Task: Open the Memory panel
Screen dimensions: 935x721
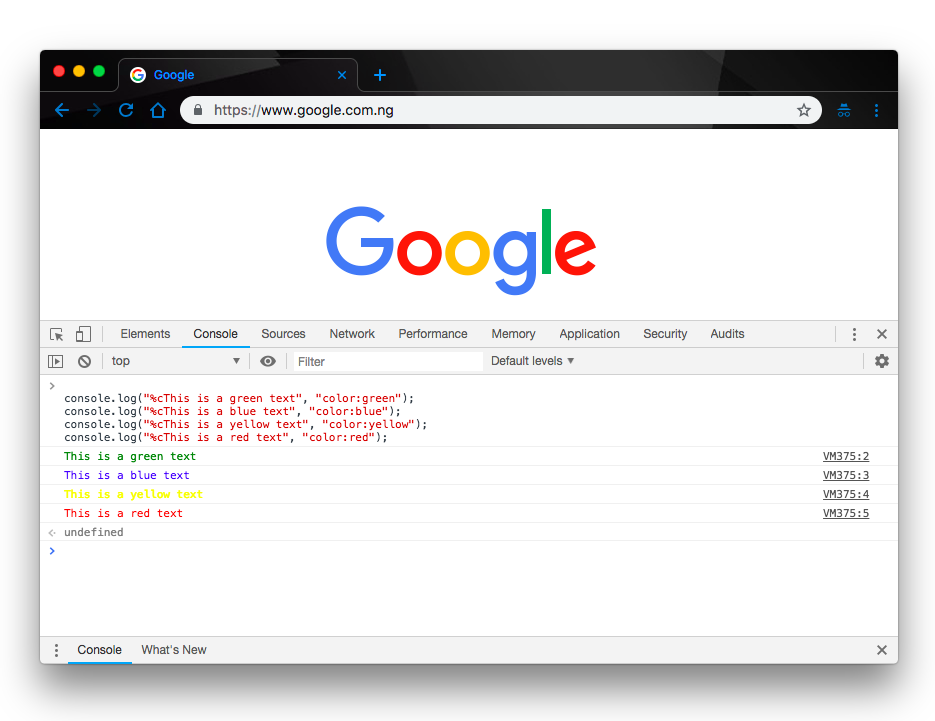Action: click(513, 334)
